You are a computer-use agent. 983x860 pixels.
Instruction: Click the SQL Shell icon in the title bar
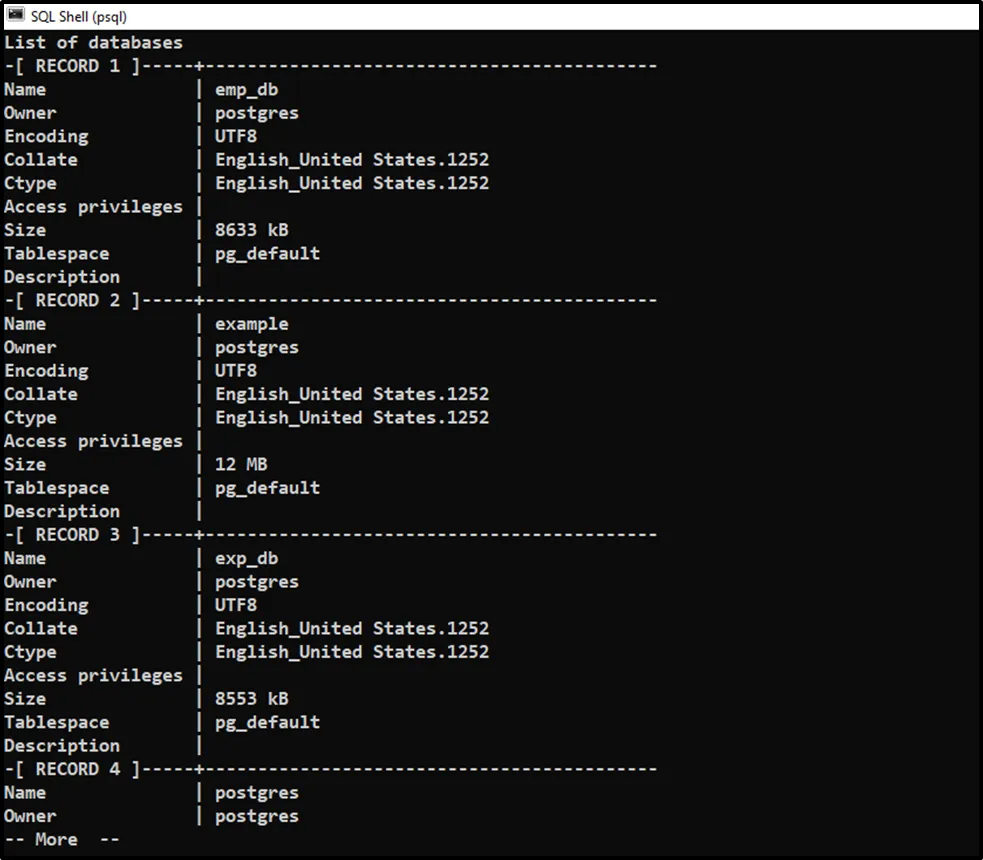click(x=16, y=16)
